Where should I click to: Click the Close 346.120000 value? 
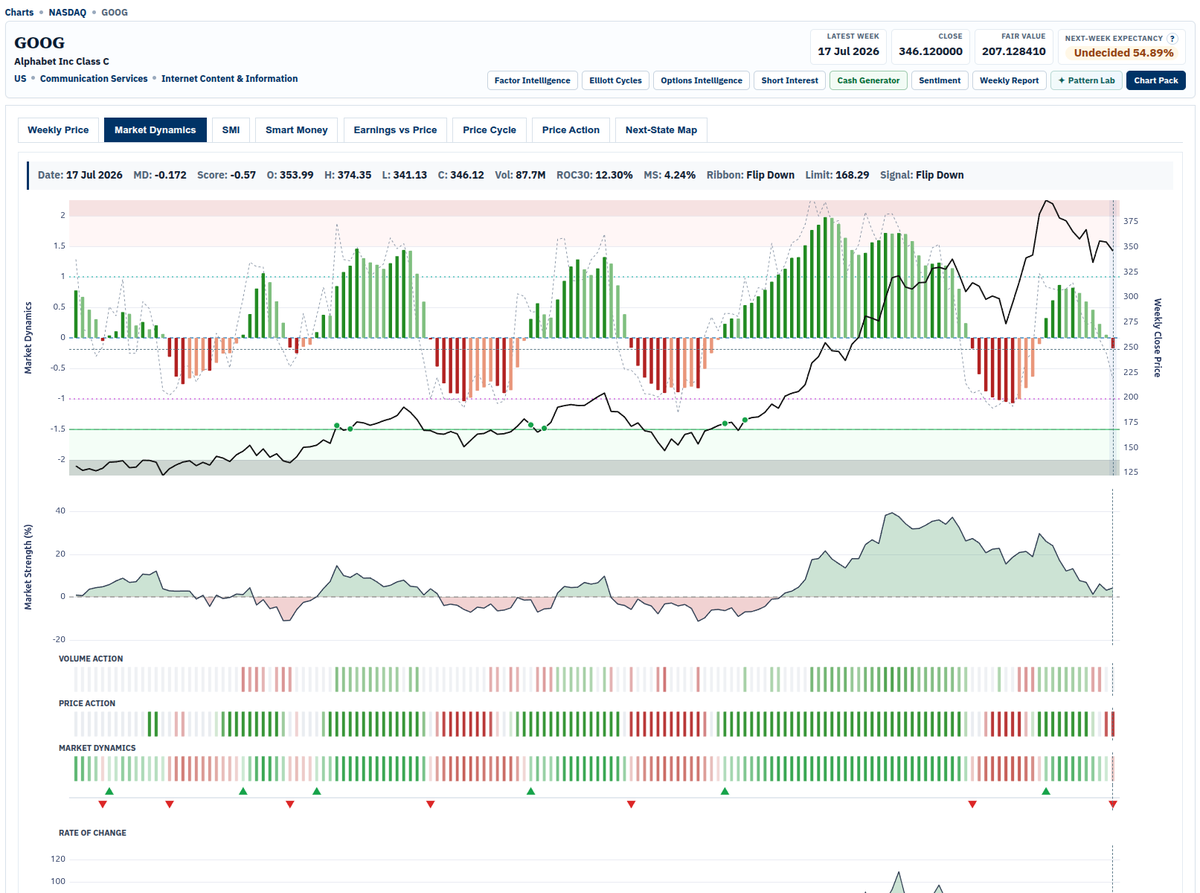(x=930, y=51)
